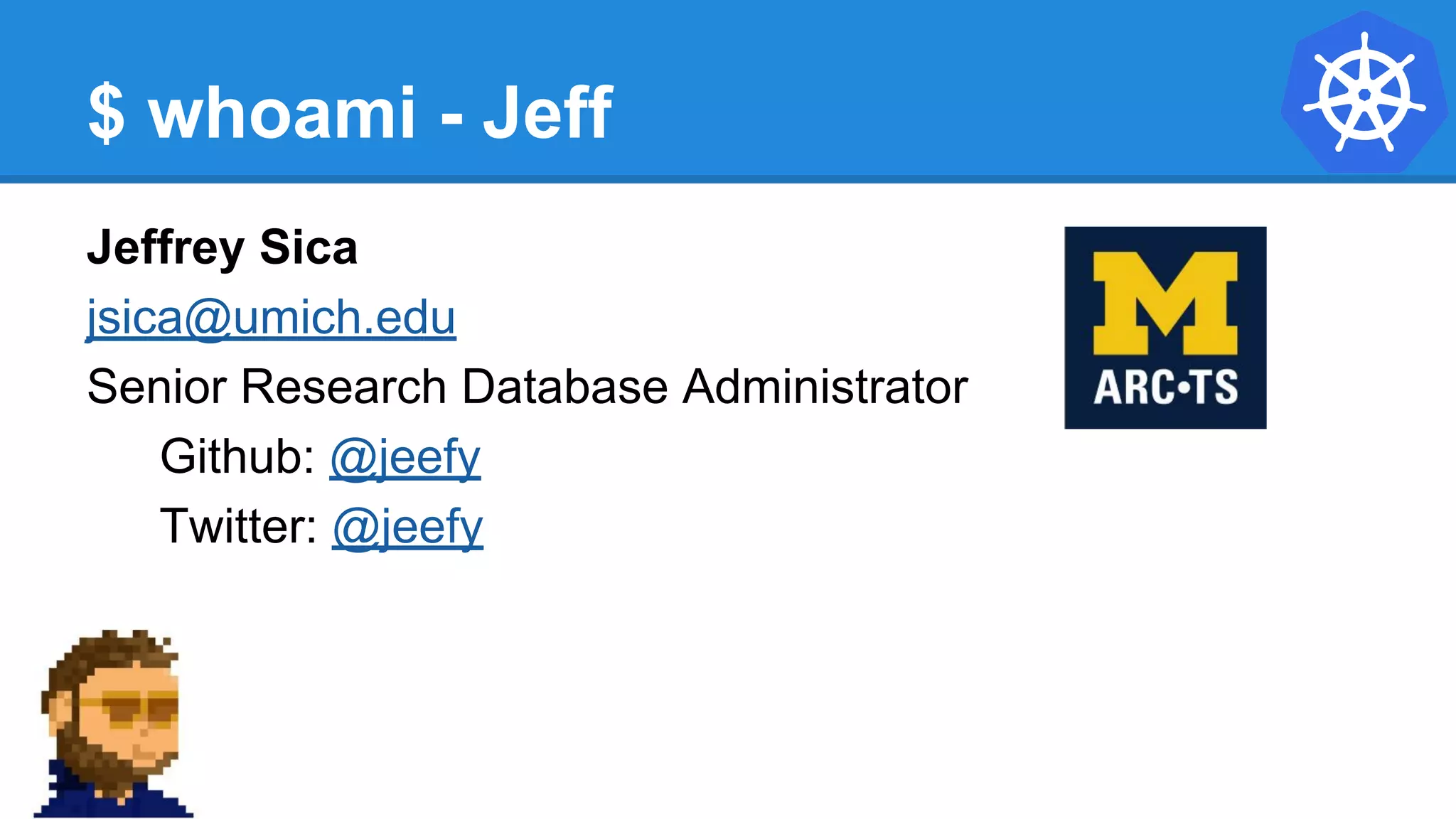Open the jsica@umich.edu email link

(271, 317)
